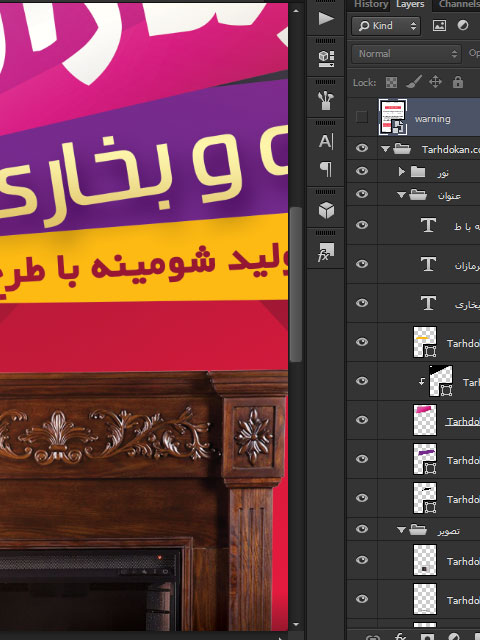Click the Tarhdokan.com group folder icon
This screenshot has width=480, height=640.
(x=402, y=149)
